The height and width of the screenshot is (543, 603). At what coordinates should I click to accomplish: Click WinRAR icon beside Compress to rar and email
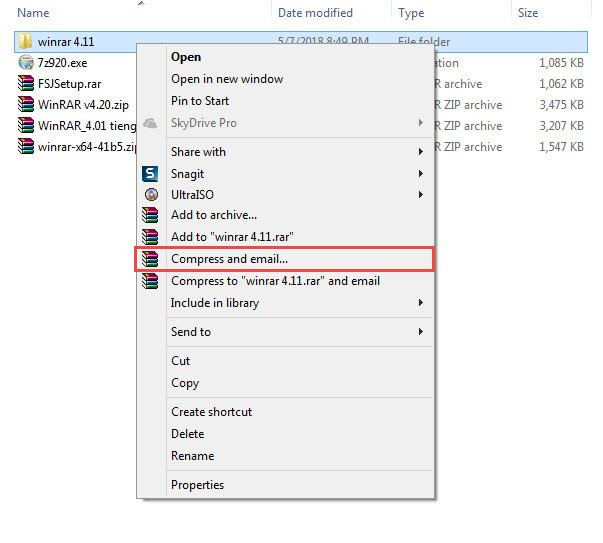point(150,281)
